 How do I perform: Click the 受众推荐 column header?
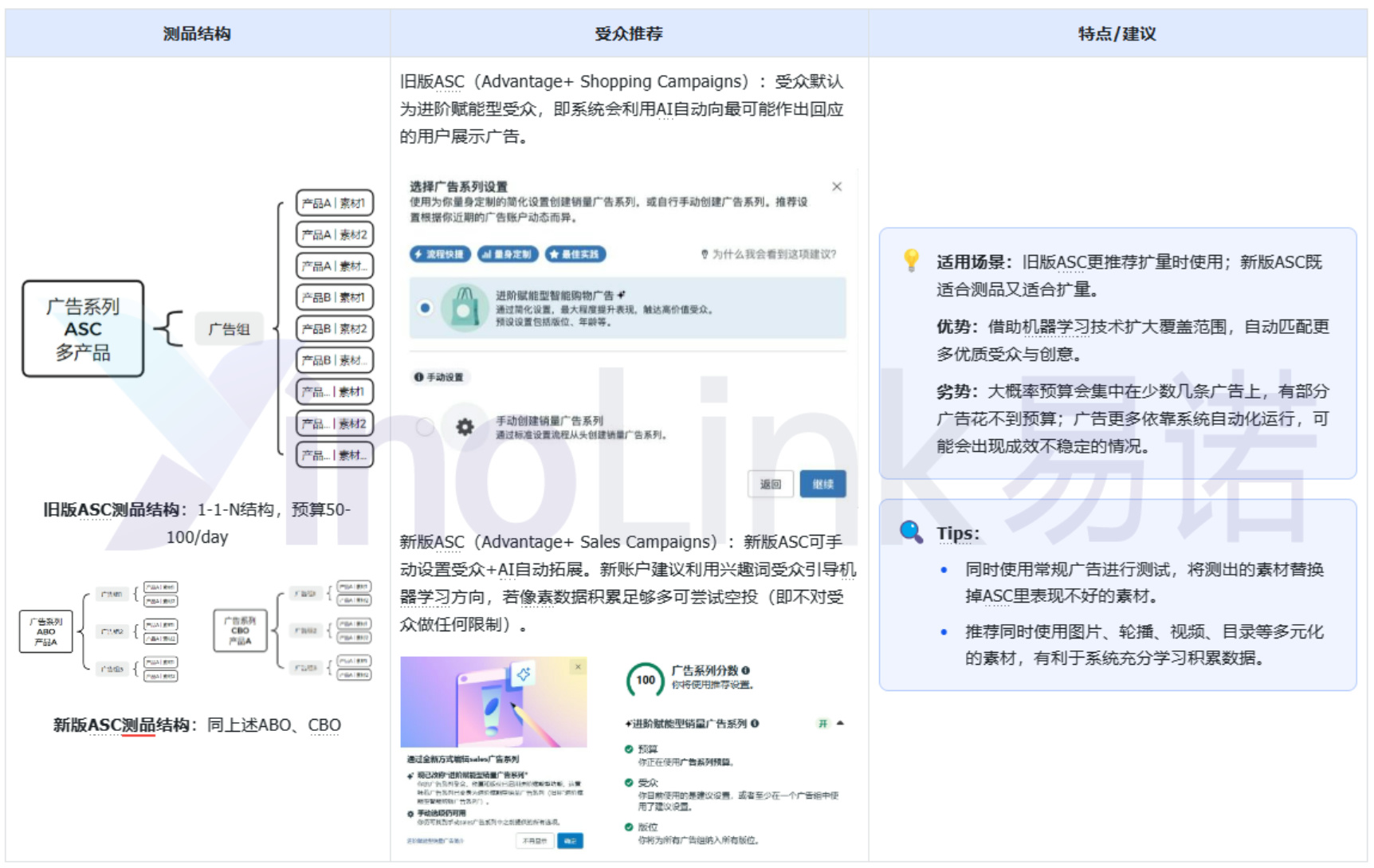click(629, 33)
